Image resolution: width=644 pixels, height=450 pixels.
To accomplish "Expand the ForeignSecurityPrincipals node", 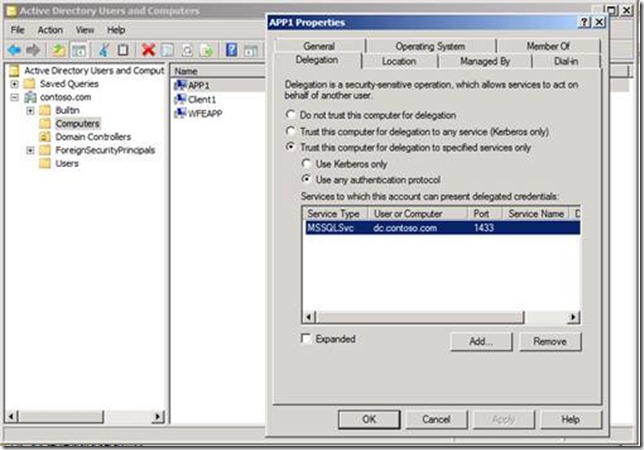I will point(30,150).
